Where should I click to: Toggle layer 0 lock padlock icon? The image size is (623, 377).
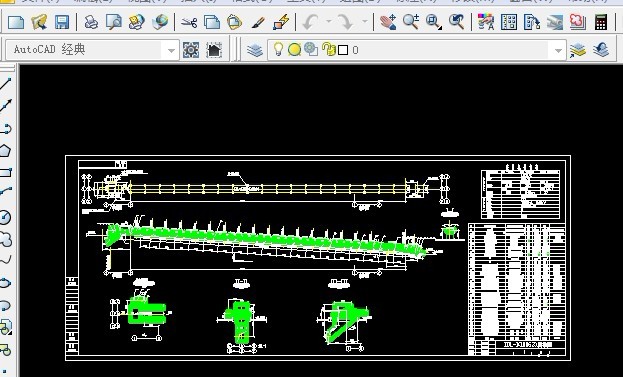click(x=329, y=49)
